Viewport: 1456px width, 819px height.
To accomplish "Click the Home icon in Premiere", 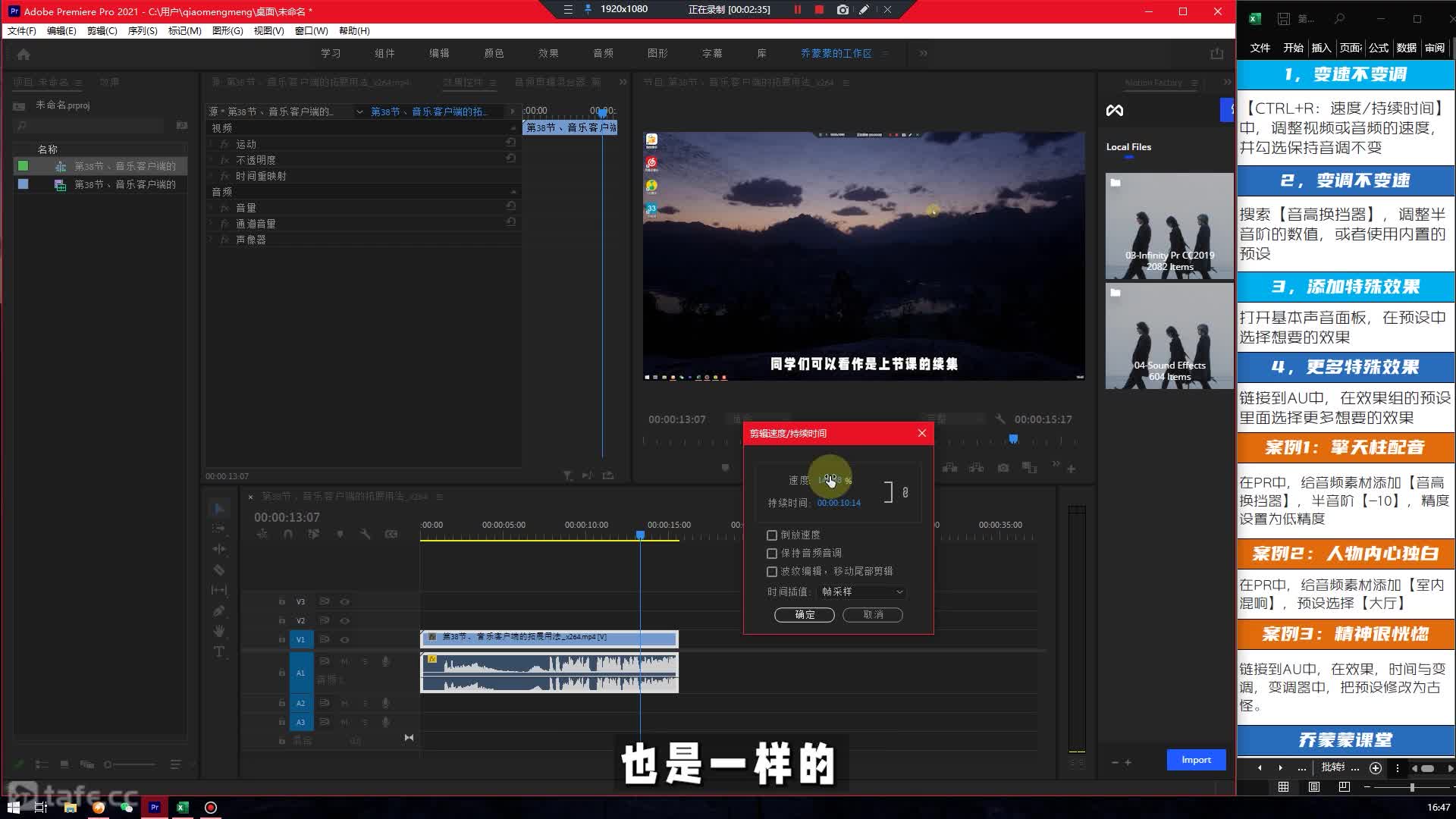I will click(24, 54).
